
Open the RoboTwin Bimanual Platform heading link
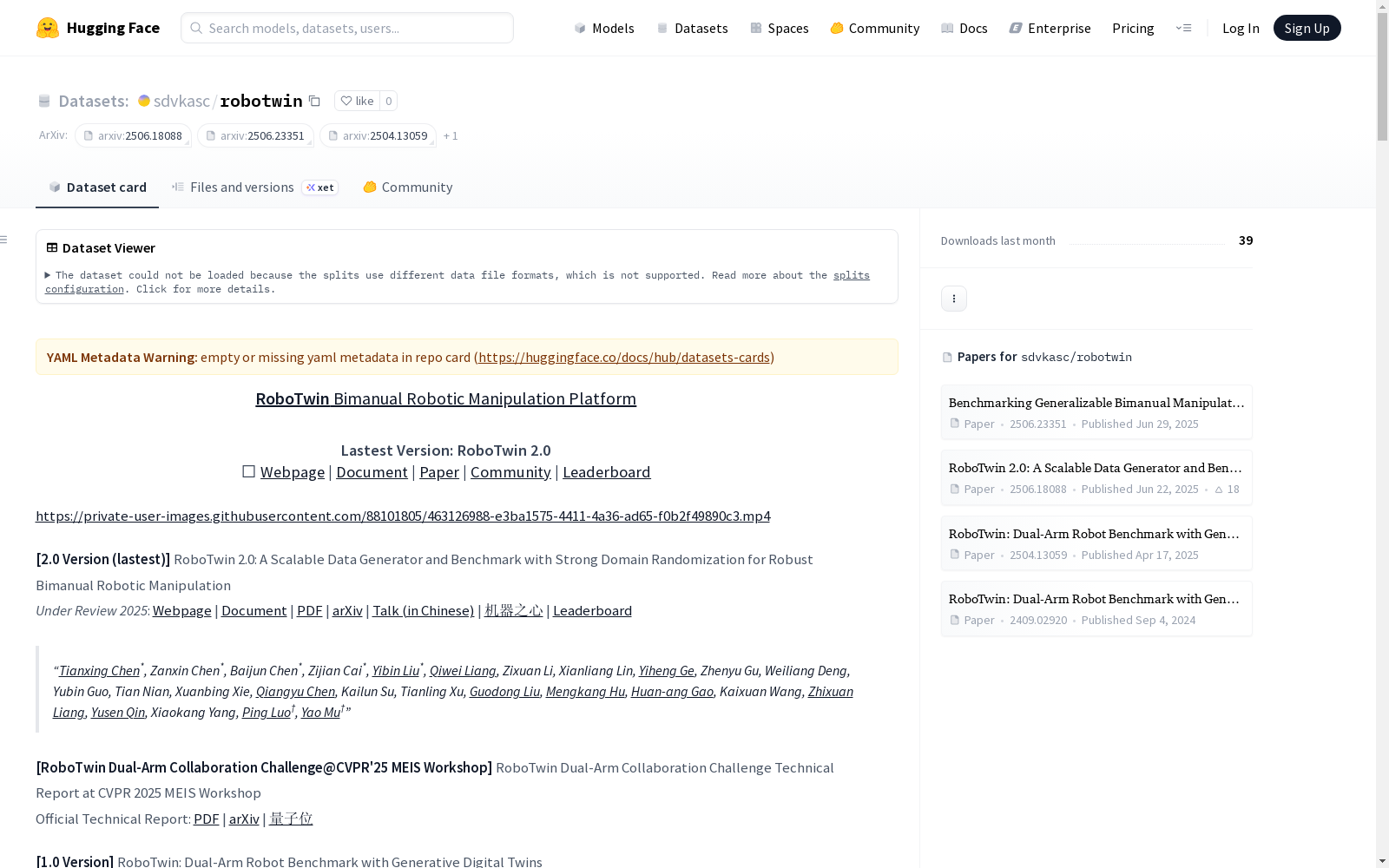tap(445, 398)
